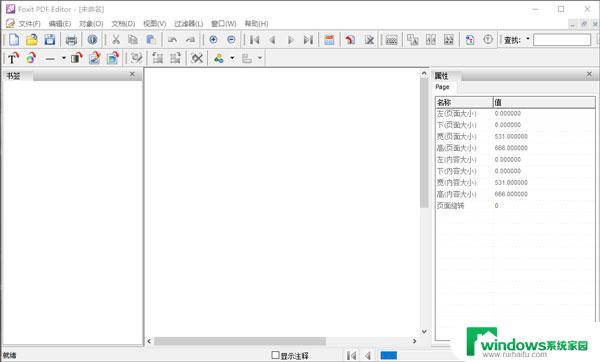Select the Add Text tool (T icon)
This screenshot has width=600, height=362.
point(13,58)
